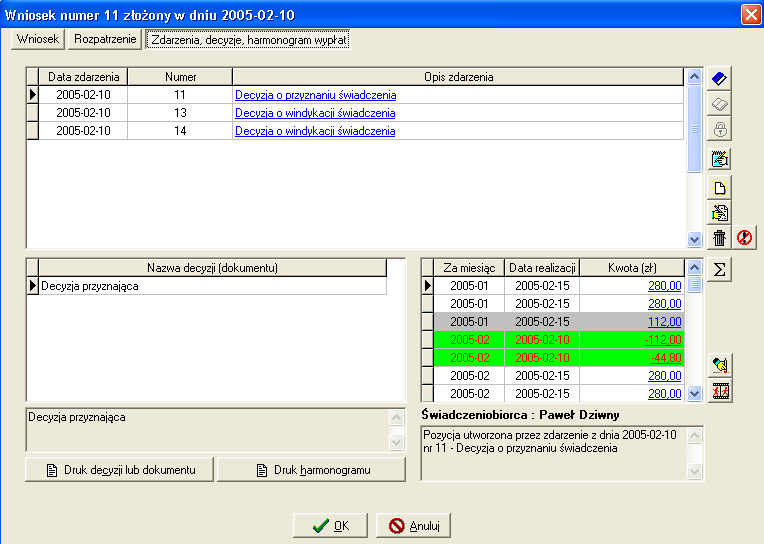Click the padlock icon button
The image size is (764, 544).
click(x=719, y=130)
